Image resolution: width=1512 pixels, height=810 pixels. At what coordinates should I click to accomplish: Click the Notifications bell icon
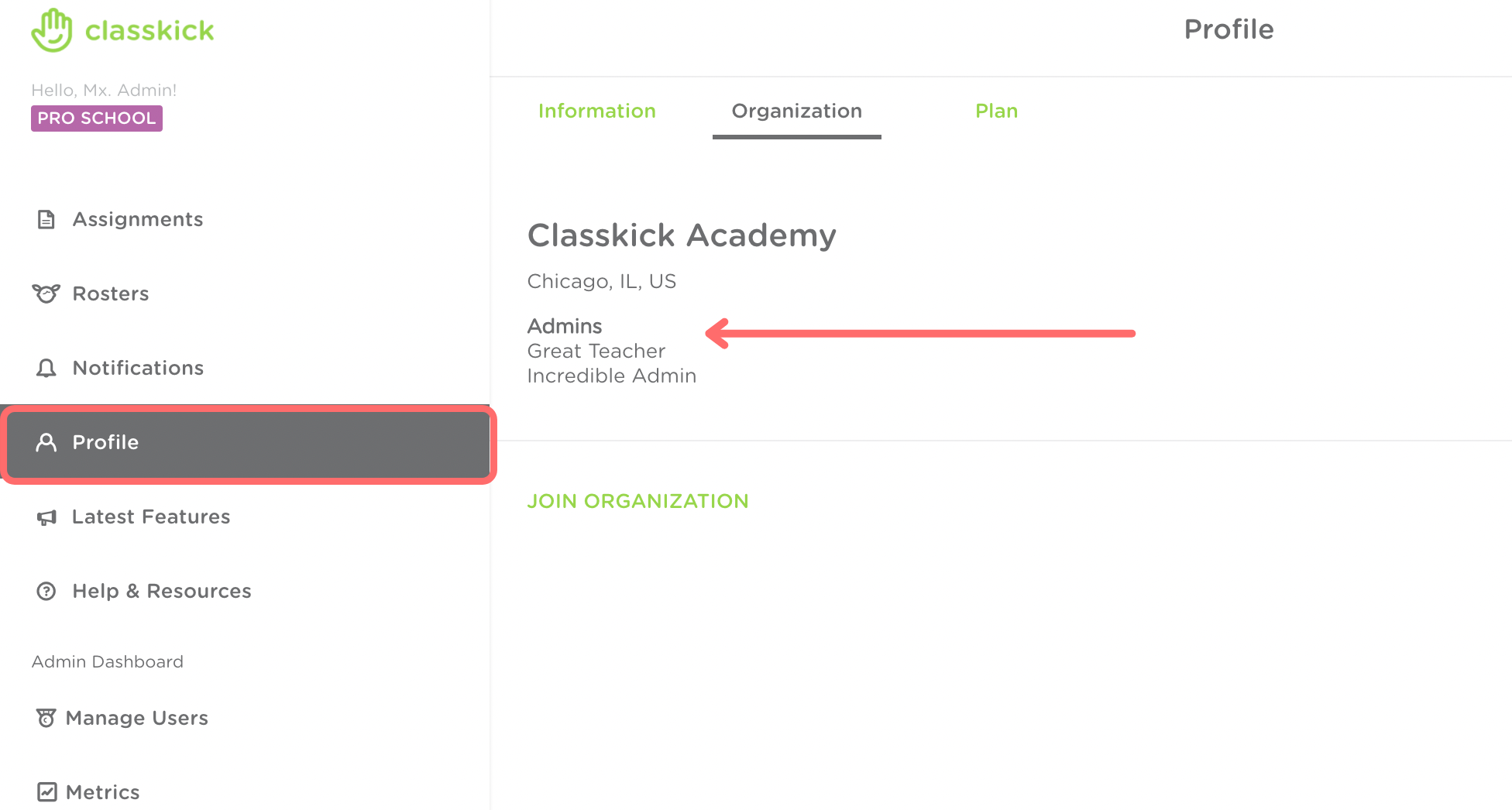point(46,369)
